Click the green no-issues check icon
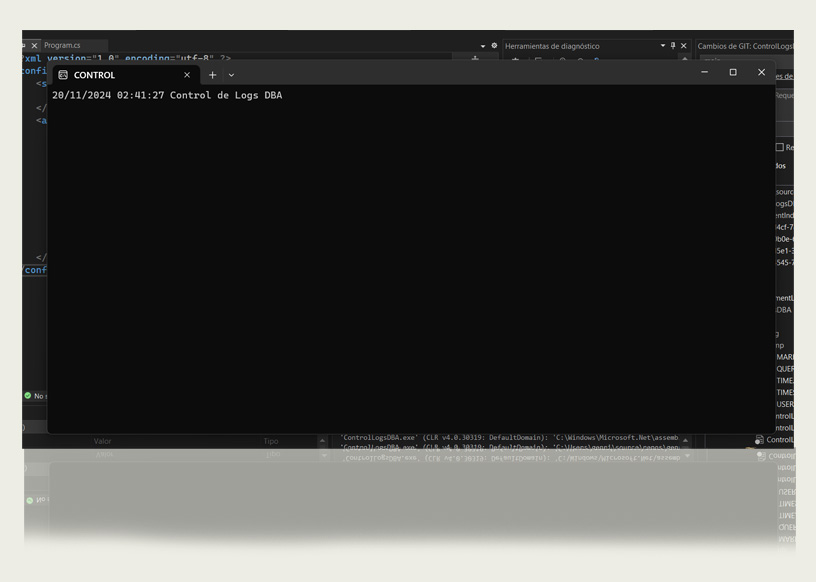 28,396
